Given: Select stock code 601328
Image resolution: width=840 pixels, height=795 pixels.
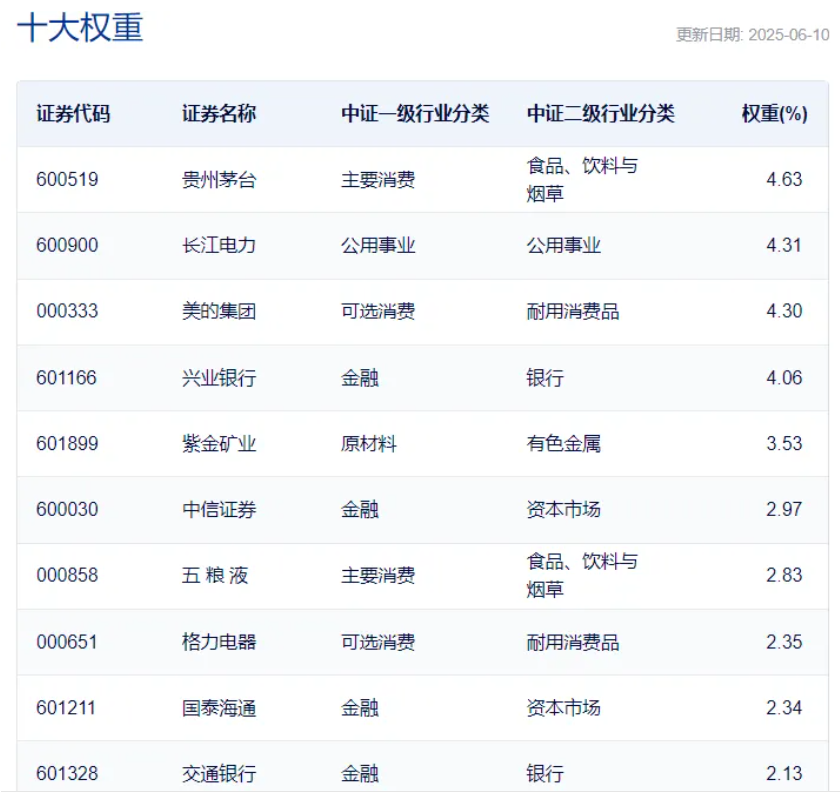Looking at the screenshot, I should (68, 774).
